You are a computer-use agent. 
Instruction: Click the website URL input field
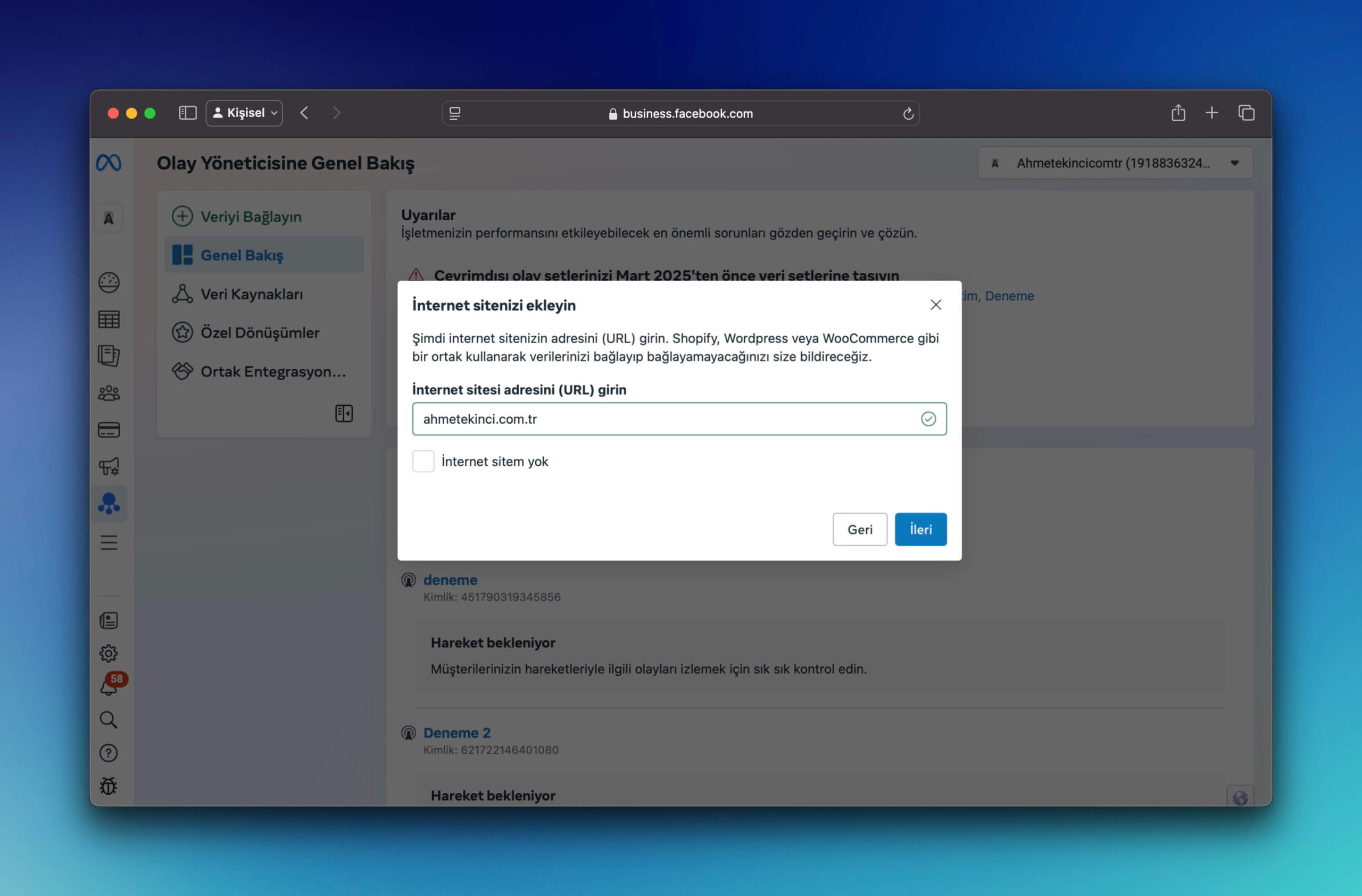coord(664,419)
